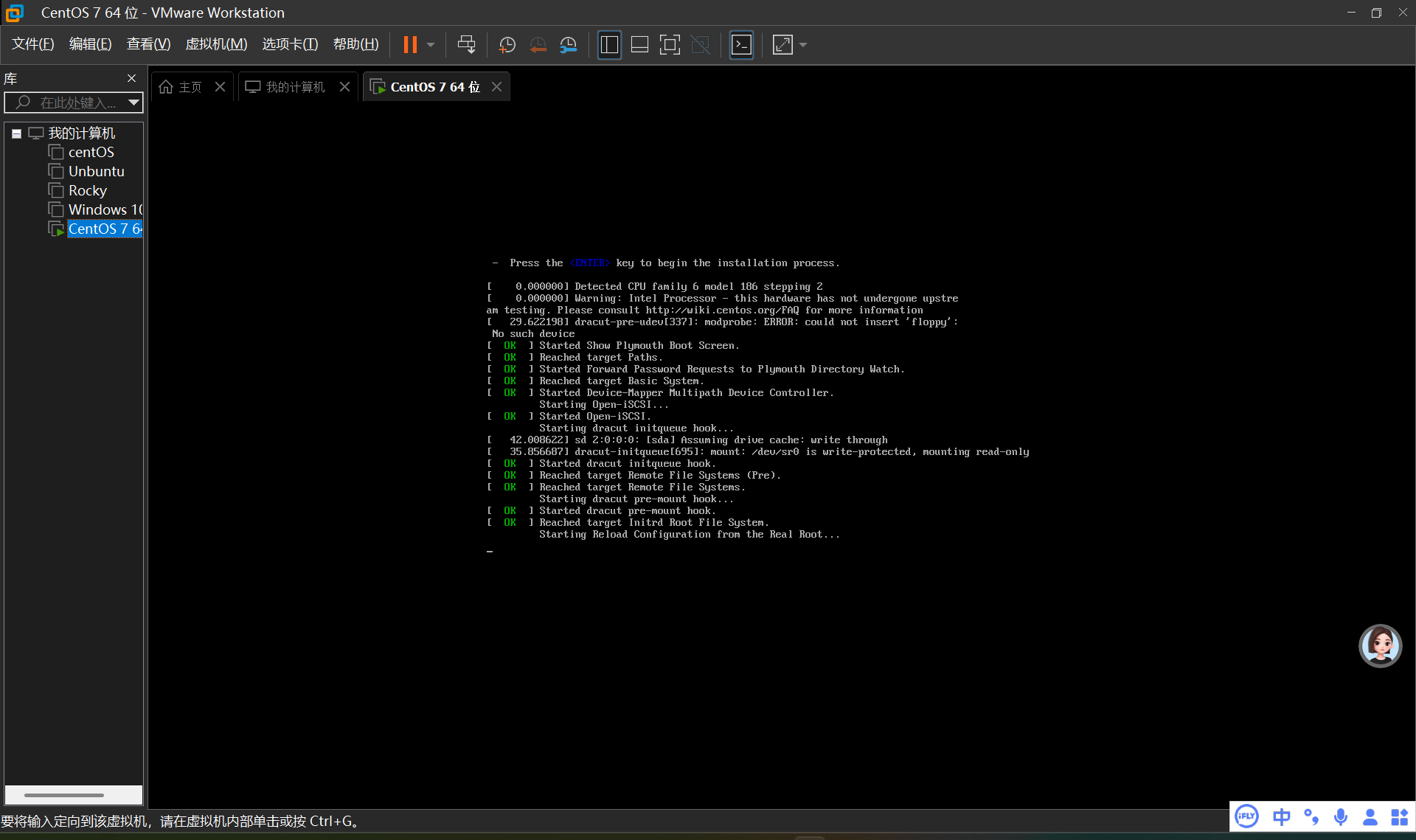Take a snapshot of this virtual machine

point(507,45)
